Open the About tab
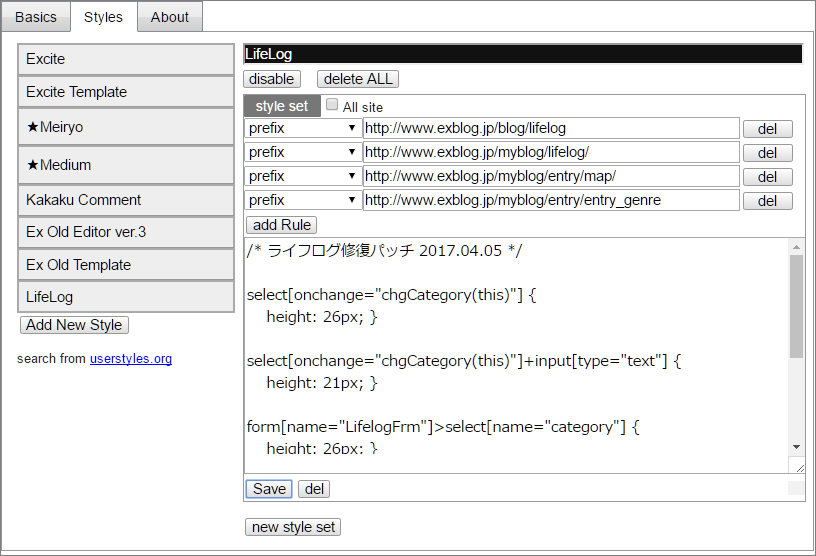Screen dimensions: 816x556 [170, 17]
